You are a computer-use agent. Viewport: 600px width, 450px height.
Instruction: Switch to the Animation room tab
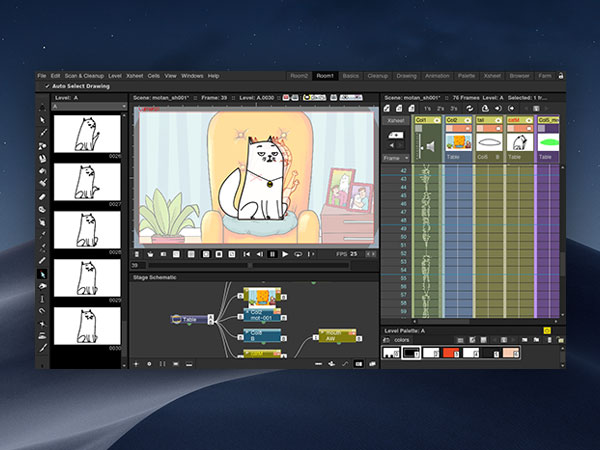tap(435, 75)
